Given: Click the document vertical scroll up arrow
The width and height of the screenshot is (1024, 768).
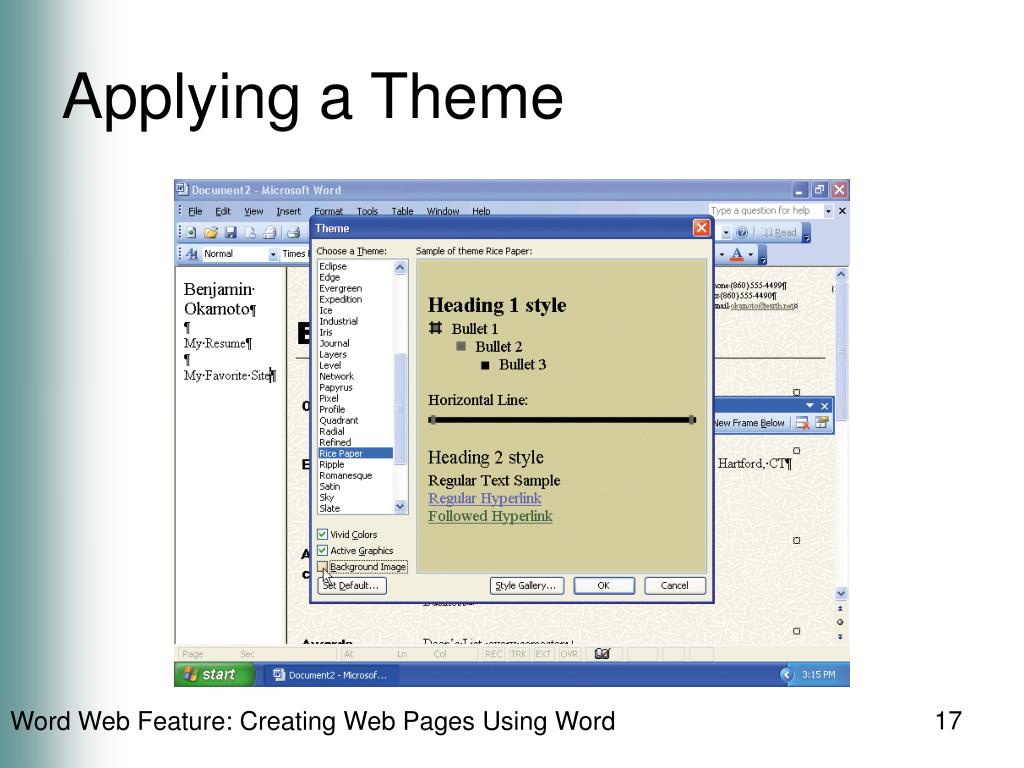Looking at the screenshot, I should (841, 274).
